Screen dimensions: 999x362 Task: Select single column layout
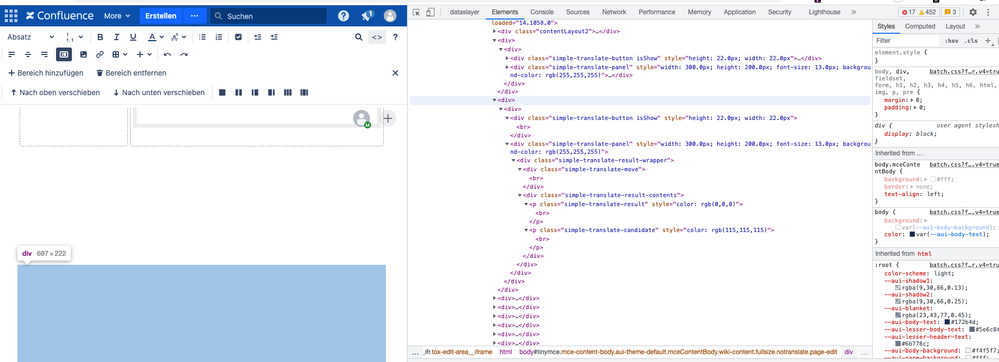tap(222, 92)
